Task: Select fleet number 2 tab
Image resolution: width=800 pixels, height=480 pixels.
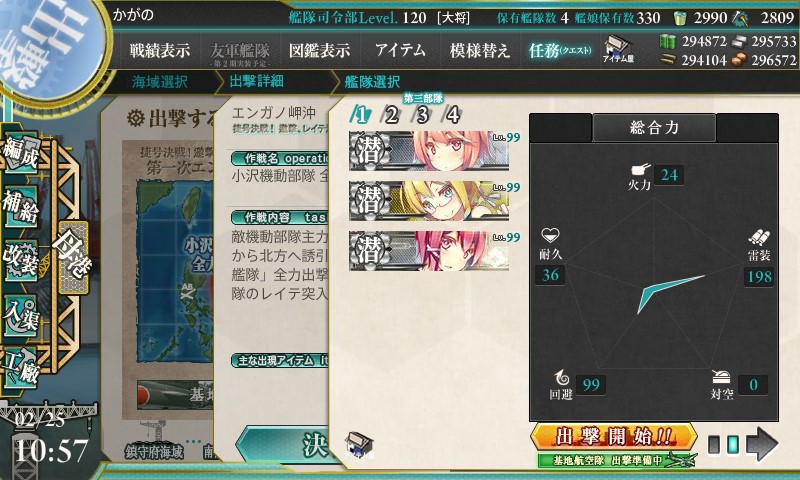Action: click(x=391, y=115)
